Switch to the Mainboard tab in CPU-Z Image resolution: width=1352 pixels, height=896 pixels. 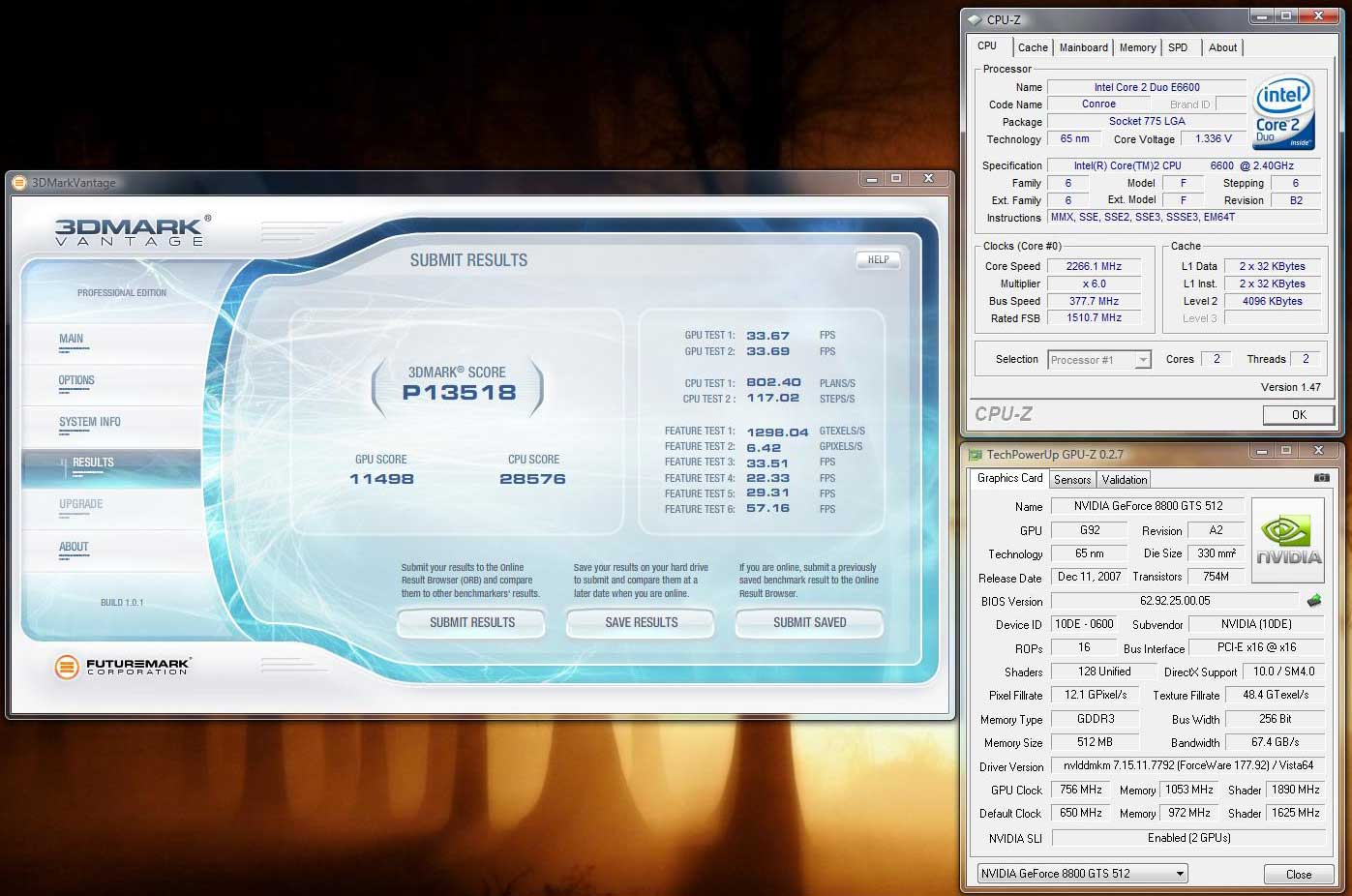(x=1083, y=47)
